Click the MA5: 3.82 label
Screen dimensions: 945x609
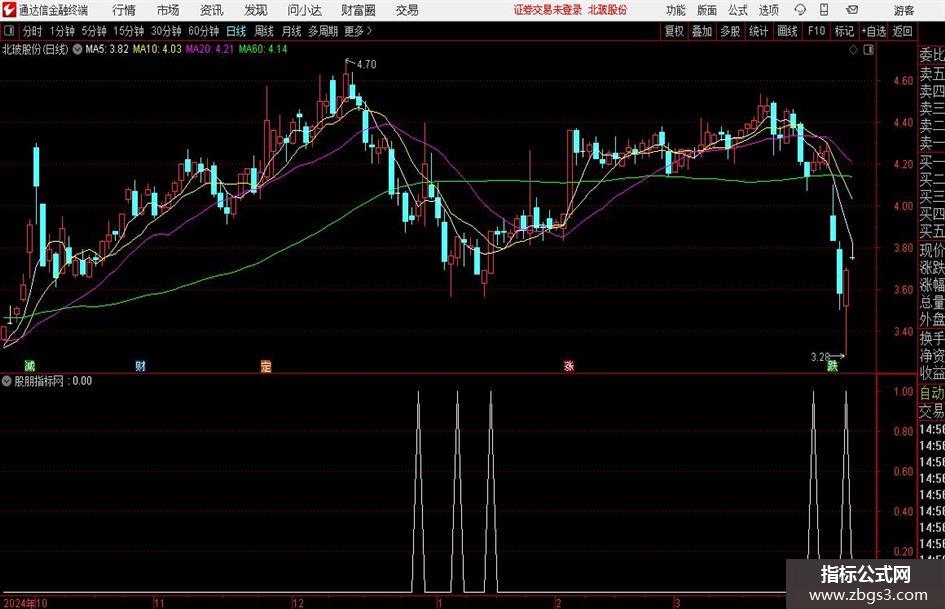(x=107, y=49)
